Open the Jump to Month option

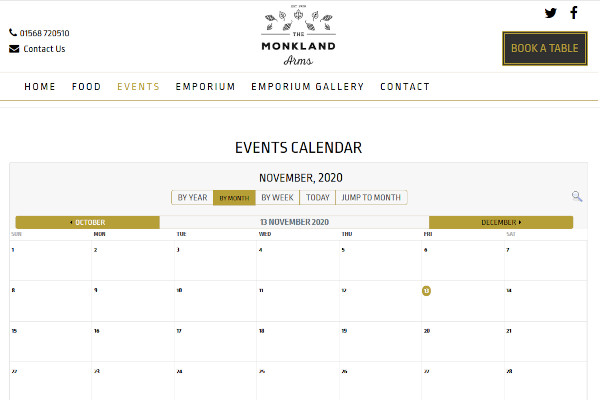click(371, 197)
